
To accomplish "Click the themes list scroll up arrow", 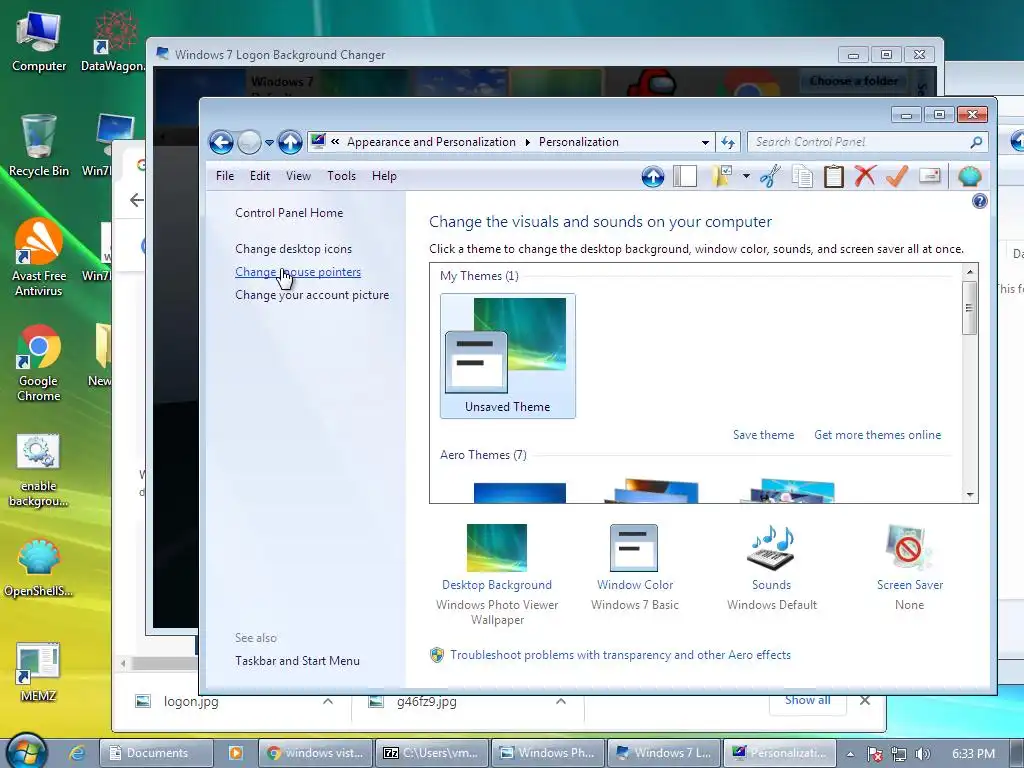I will tap(970, 272).
